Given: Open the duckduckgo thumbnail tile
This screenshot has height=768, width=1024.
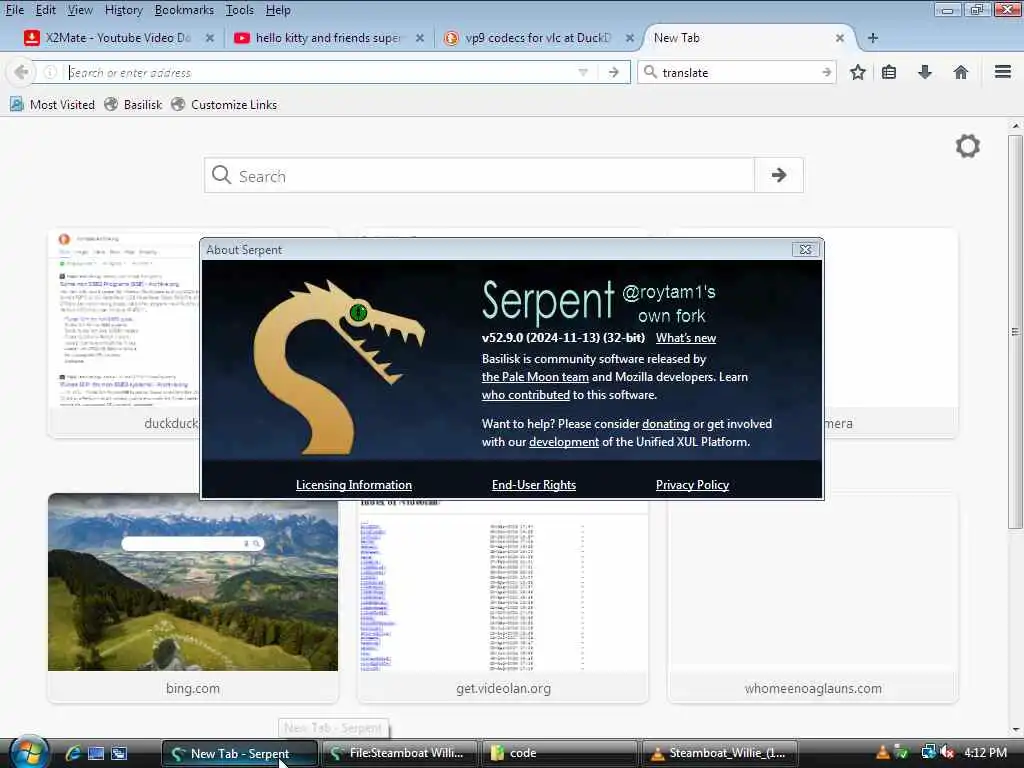Looking at the screenshot, I should coord(124,333).
